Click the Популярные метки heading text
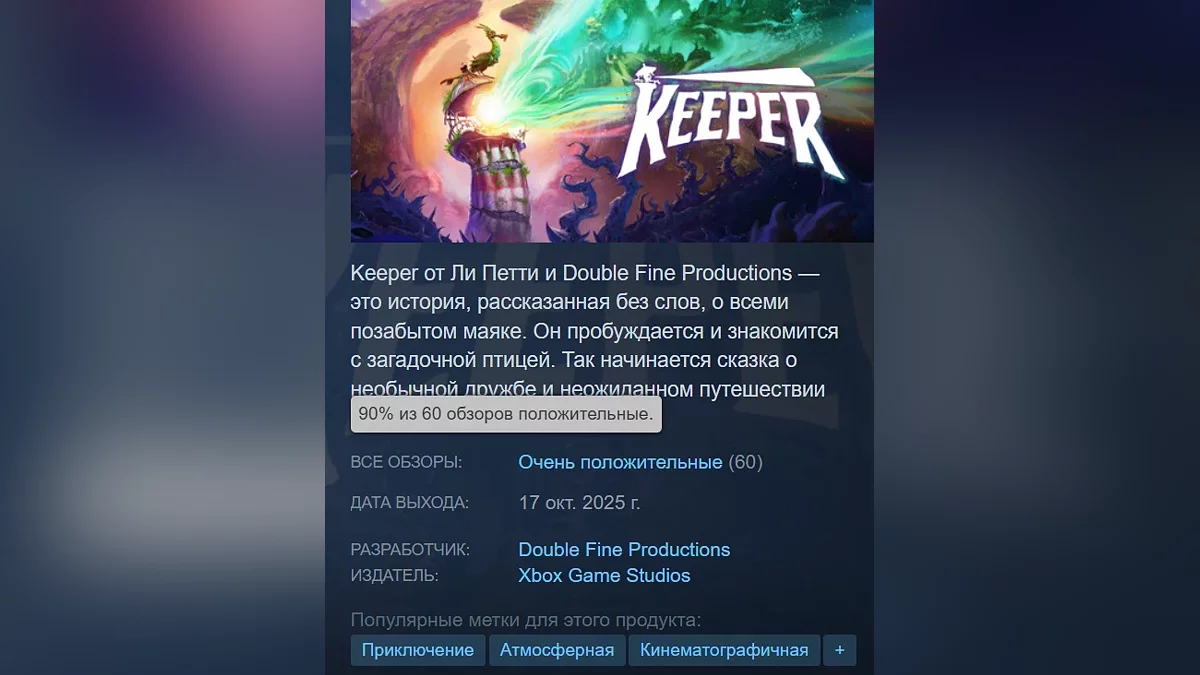This screenshot has width=1200, height=675. [526, 620]
